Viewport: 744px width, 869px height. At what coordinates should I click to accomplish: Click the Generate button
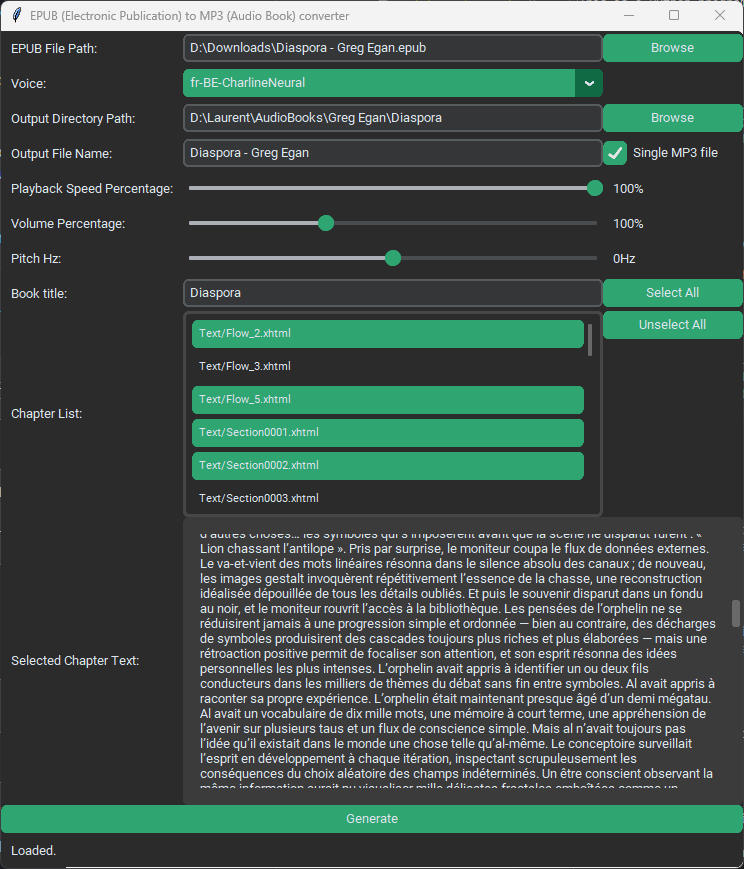click(372, 818)
